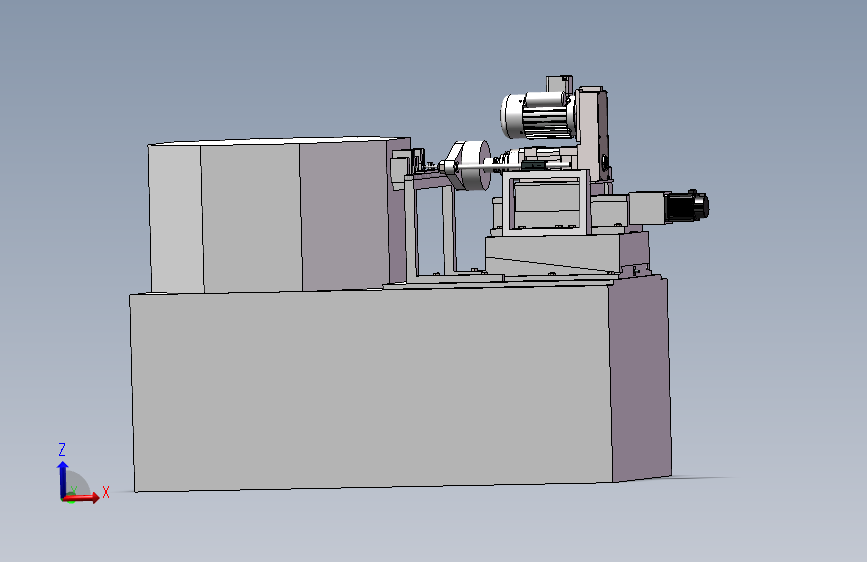Viewport: 867px width, 562px height.
Task: Select the tall gearbox housing beside the top motor
Action: [593, 134]
